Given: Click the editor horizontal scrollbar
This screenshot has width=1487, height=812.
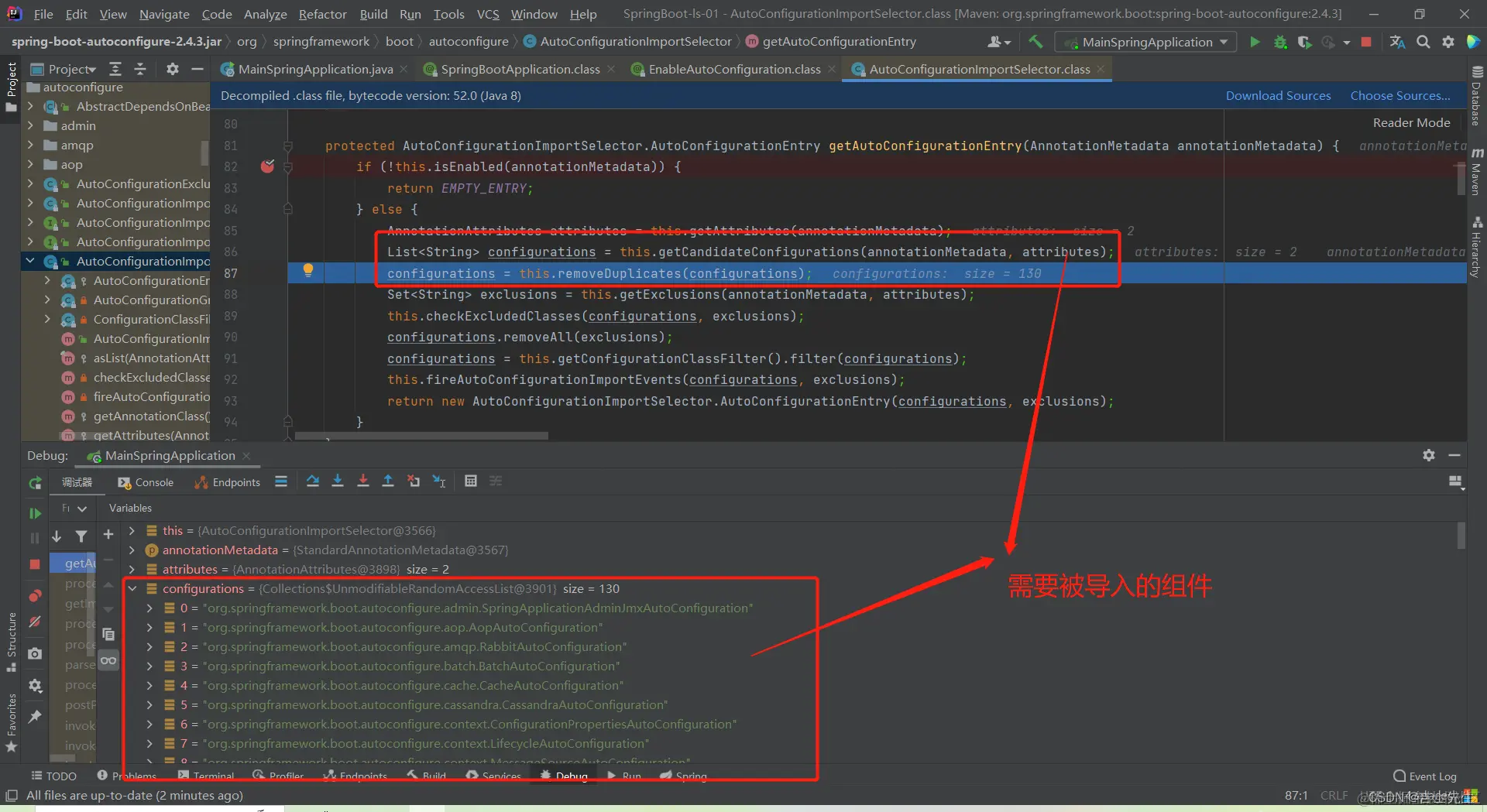Looking at the screenshot, I should pos(421,436).
